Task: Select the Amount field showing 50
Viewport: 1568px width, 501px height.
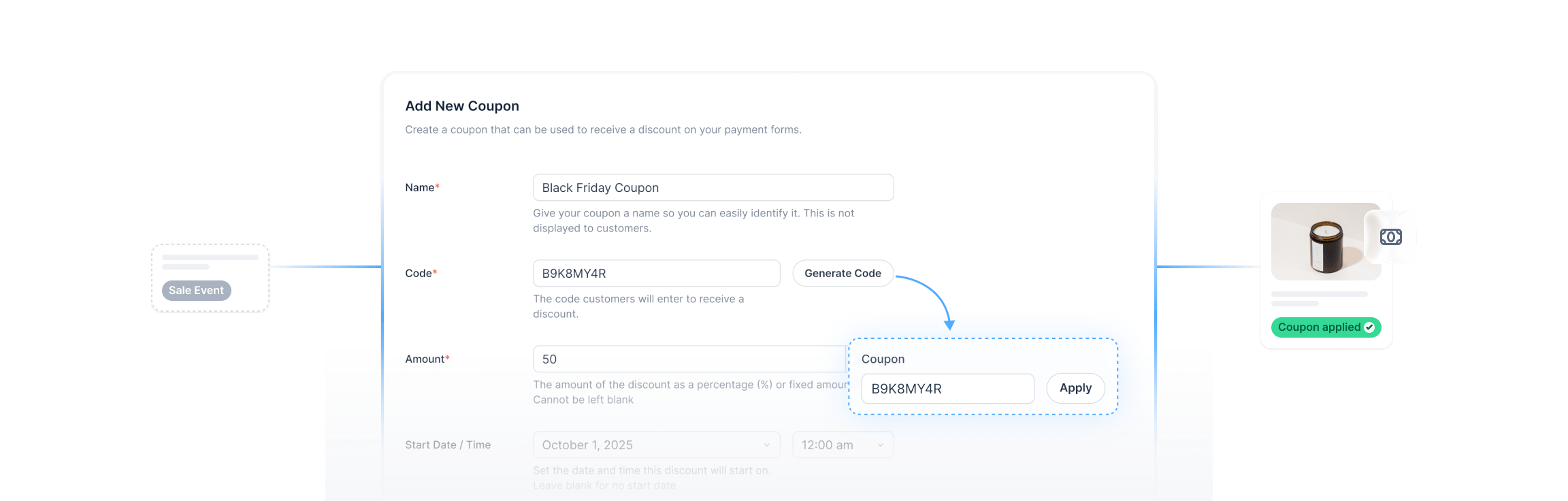Action: pos(689,359)
